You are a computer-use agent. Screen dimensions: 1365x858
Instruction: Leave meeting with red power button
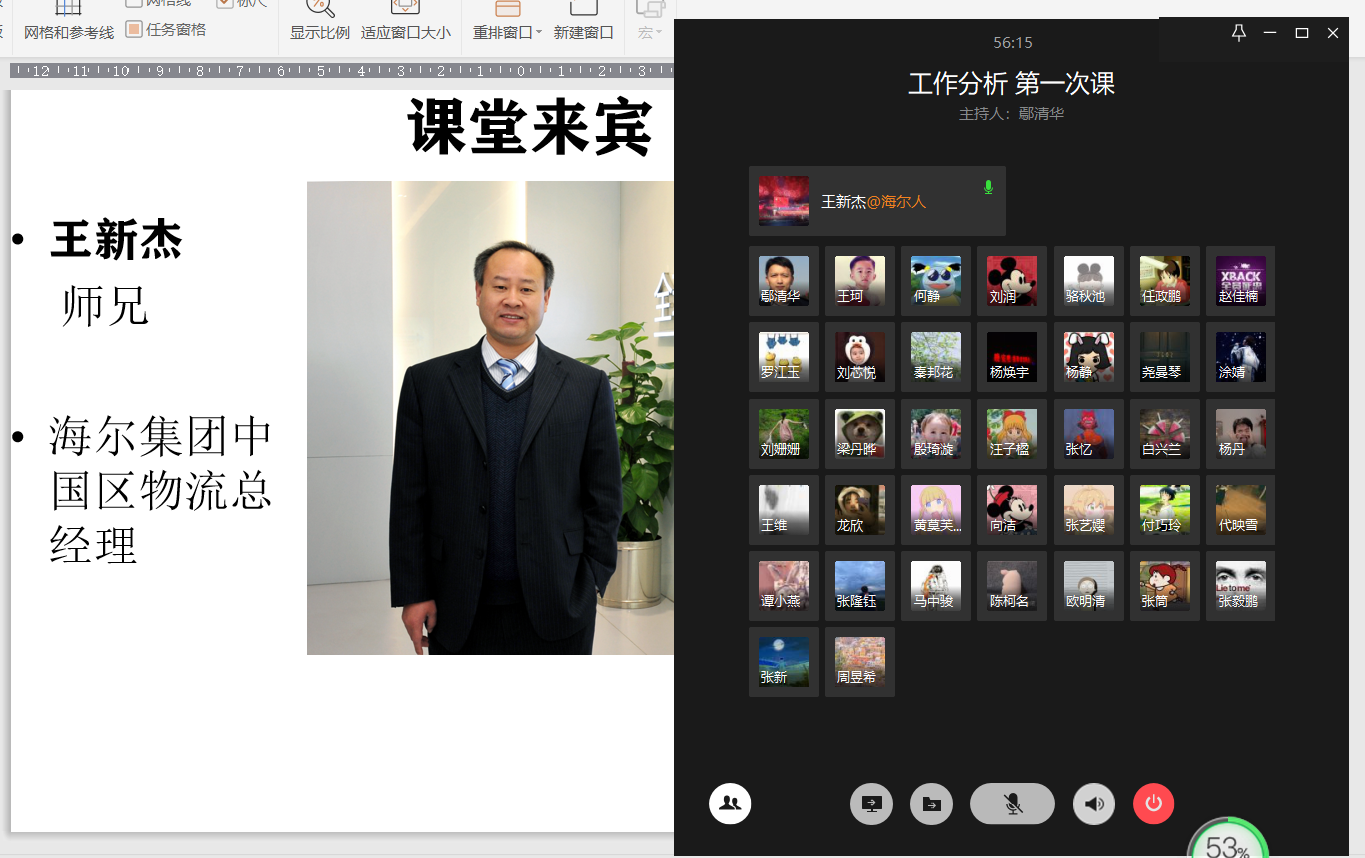point(1152,803)
